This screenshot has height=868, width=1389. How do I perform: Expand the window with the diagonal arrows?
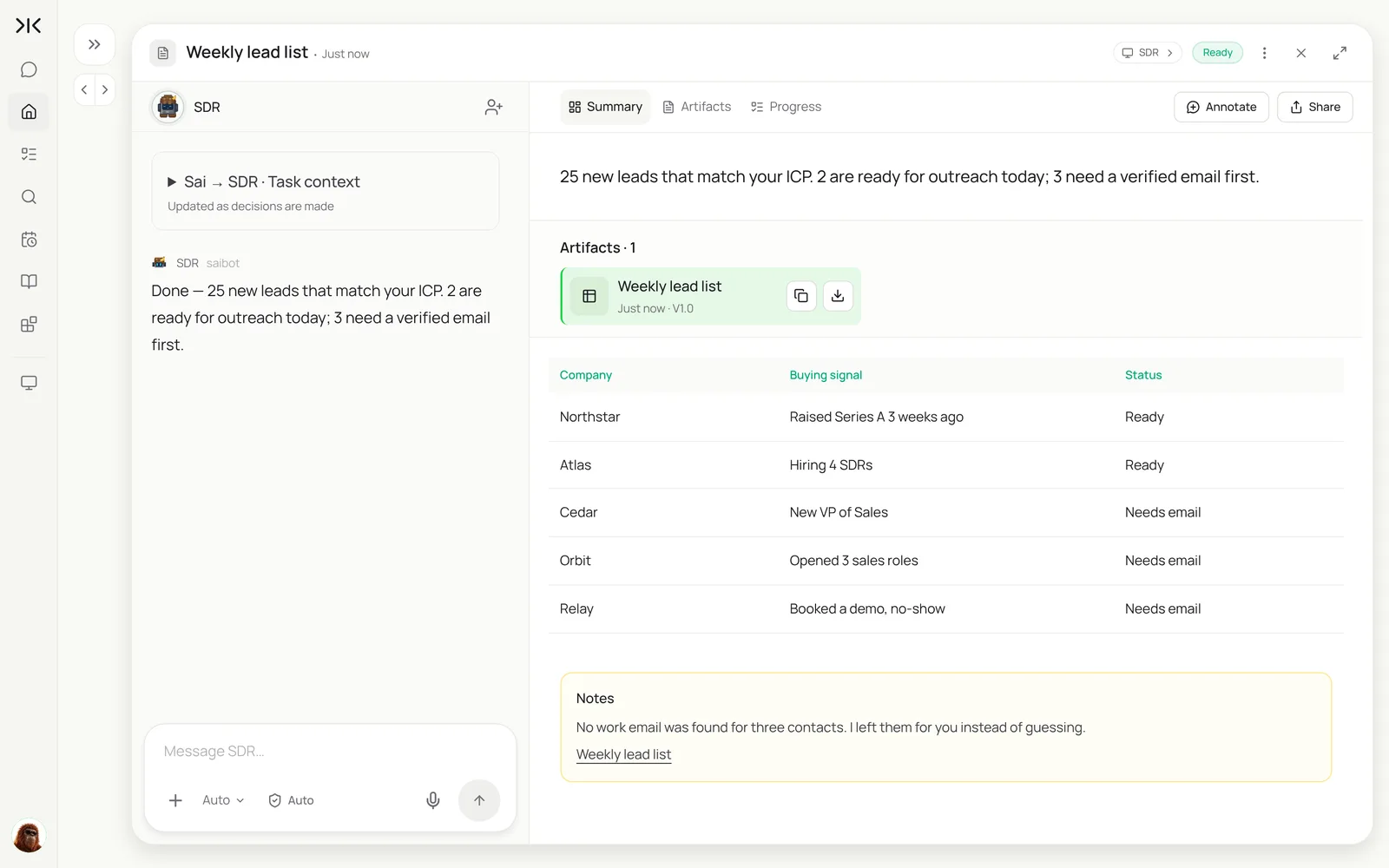click(x=1340, y=53)
